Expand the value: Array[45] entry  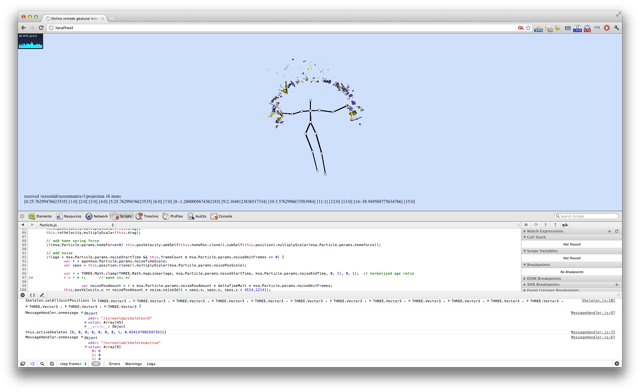click(104, 323)
